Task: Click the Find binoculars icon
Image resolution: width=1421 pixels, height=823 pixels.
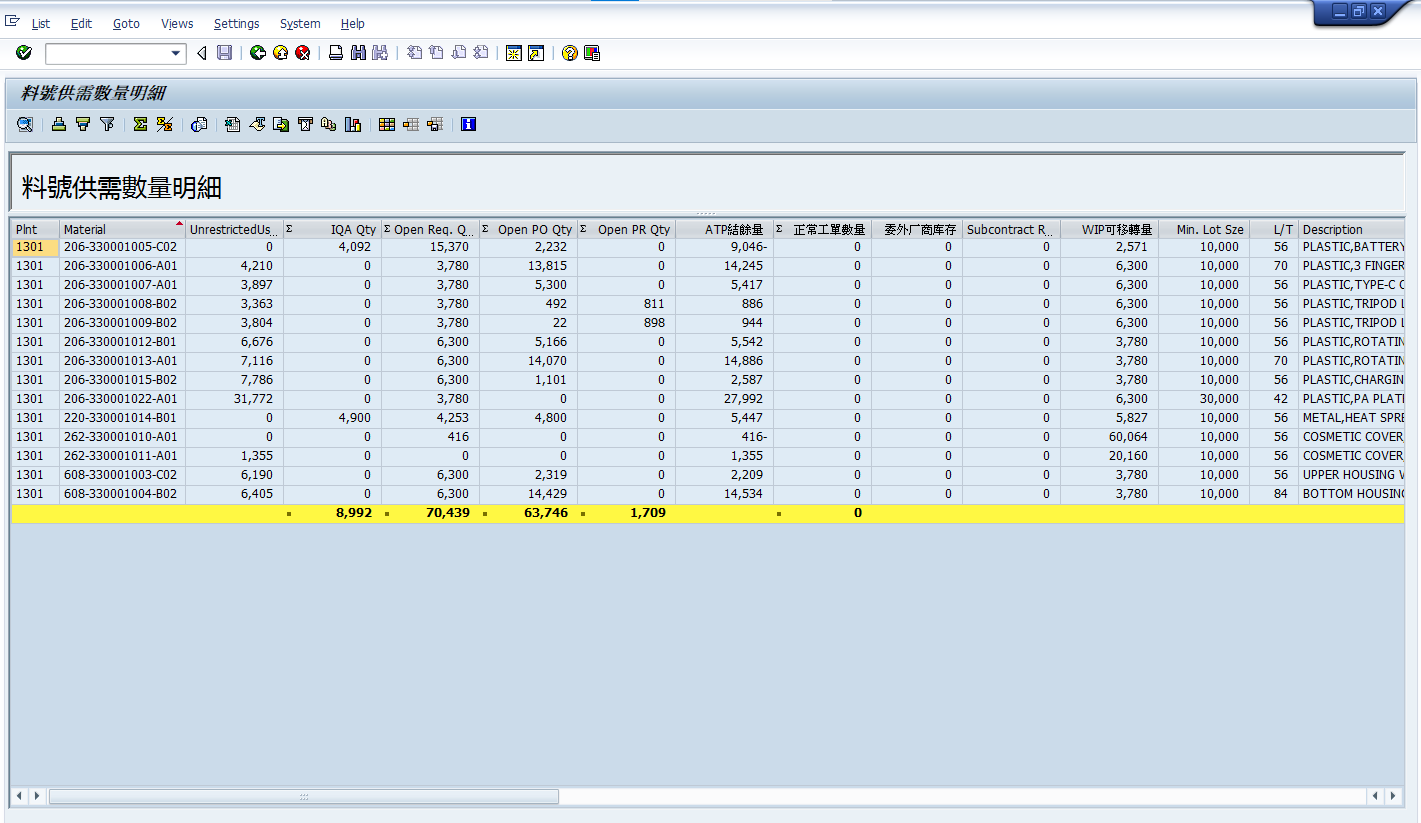Action: click(358, 53)
